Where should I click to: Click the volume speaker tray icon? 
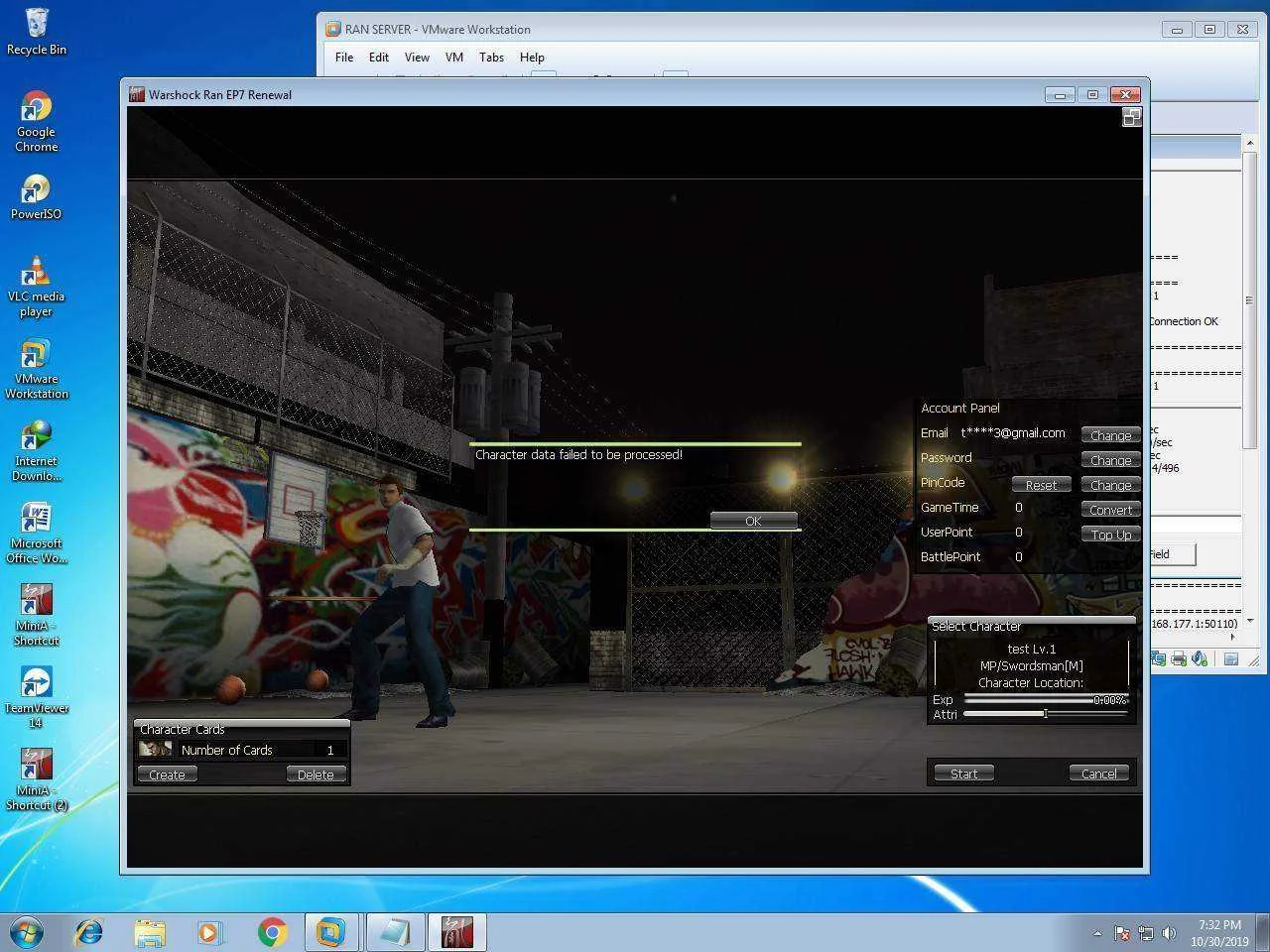(1170, 933)
